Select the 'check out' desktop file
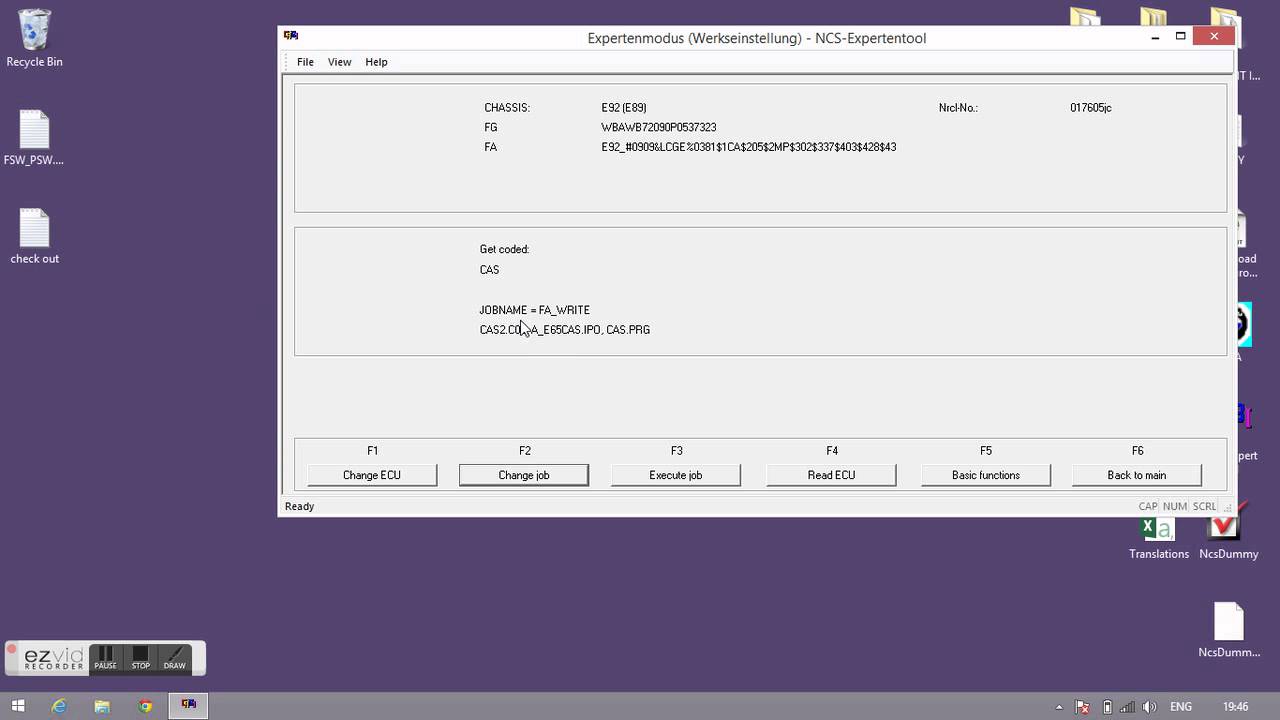 click(x=35, y=237)
